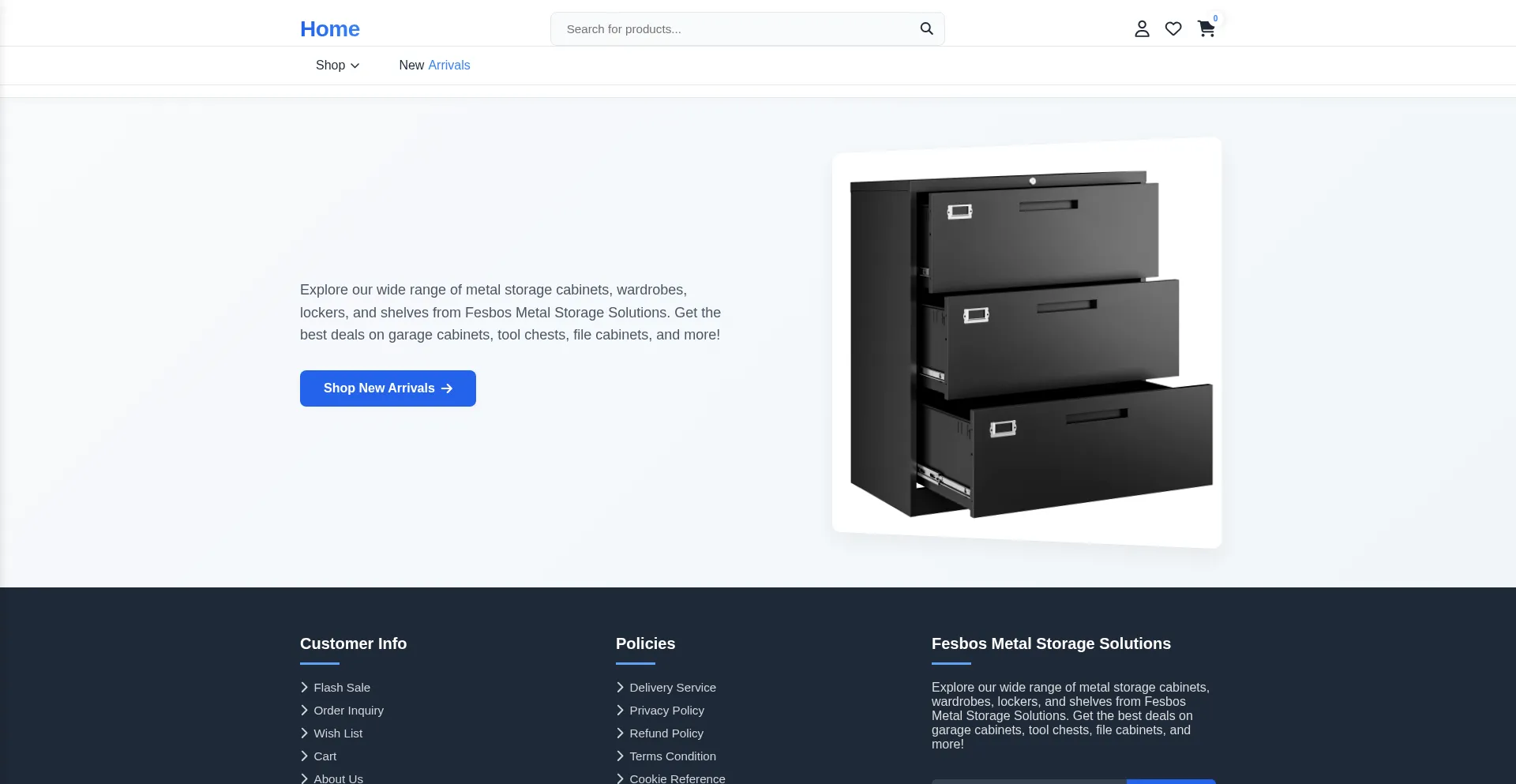Focus the Search for products field
Image resolution: width=1516 pixels, height=784 pixels.
(734, 29)
